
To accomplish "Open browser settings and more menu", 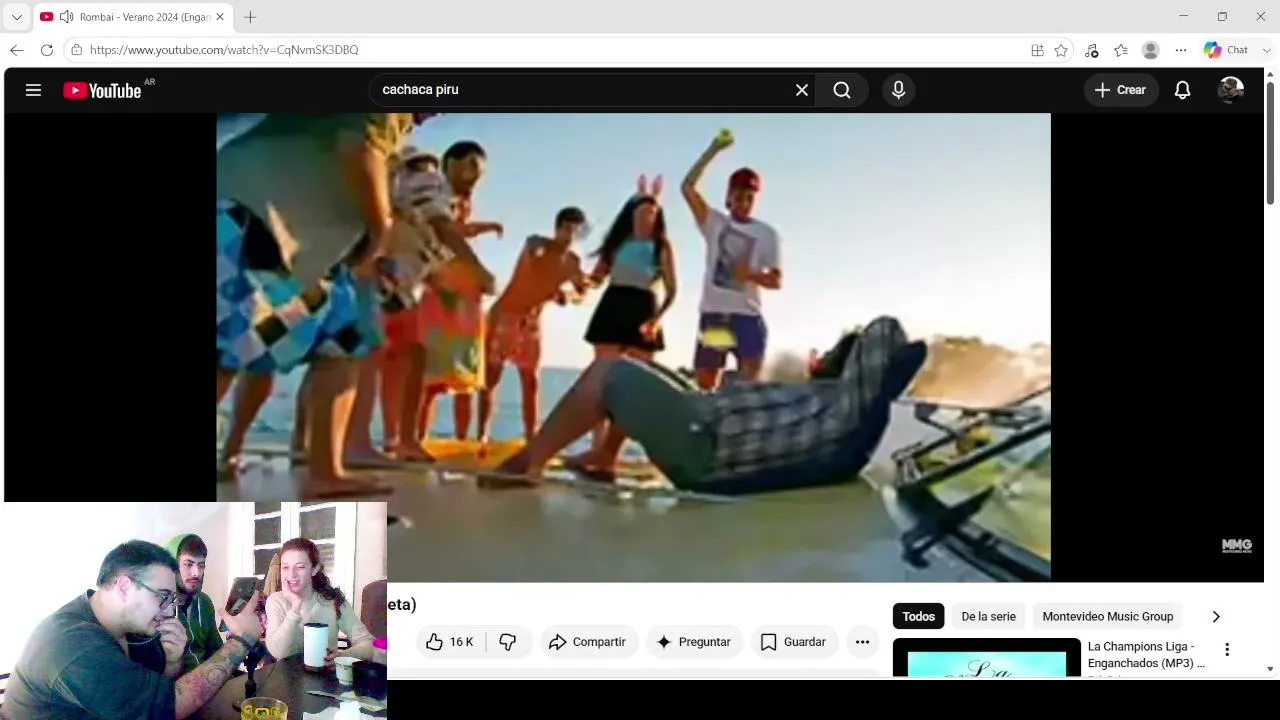I will 1181,50.
